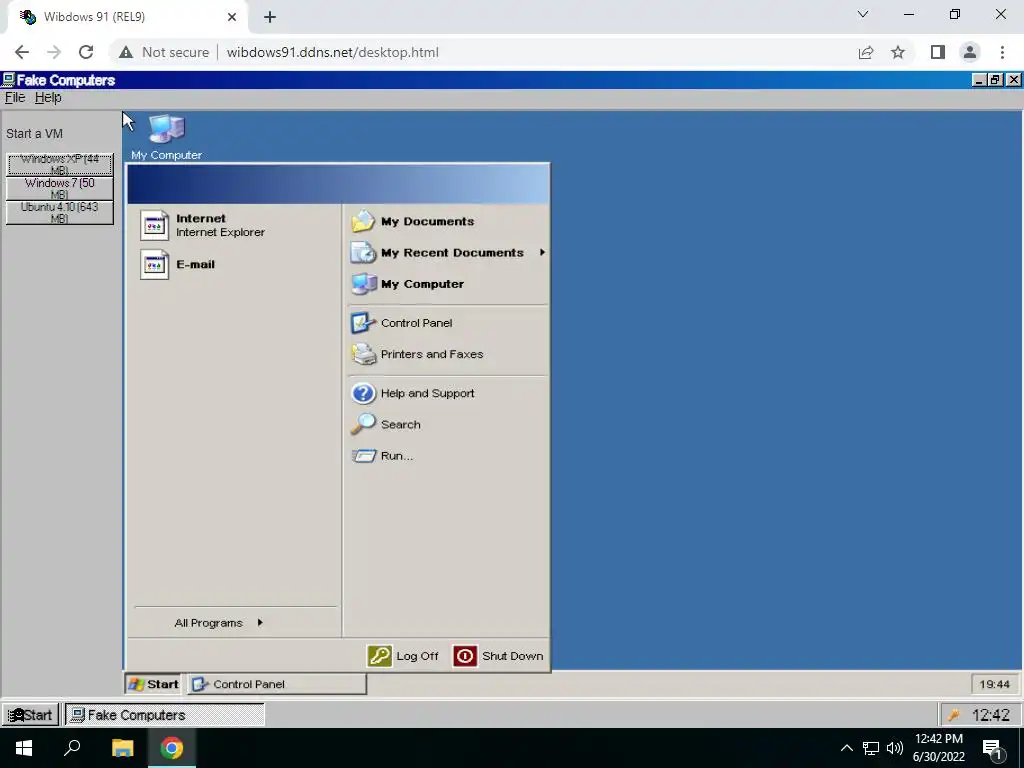This screenshot has height=768, width=1024.
Task: Open a new browser tab
Action: 270,17
